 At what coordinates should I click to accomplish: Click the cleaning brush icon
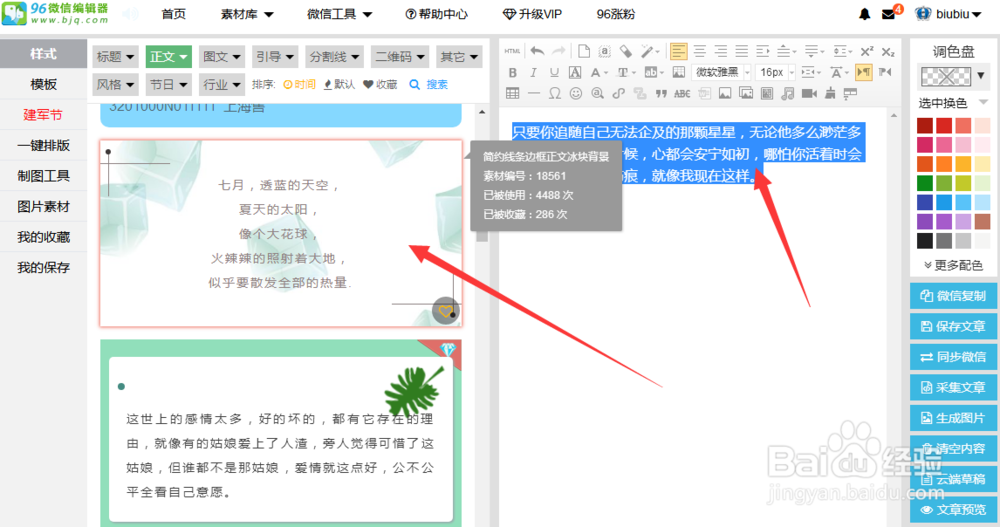click(x=830, y=93)
